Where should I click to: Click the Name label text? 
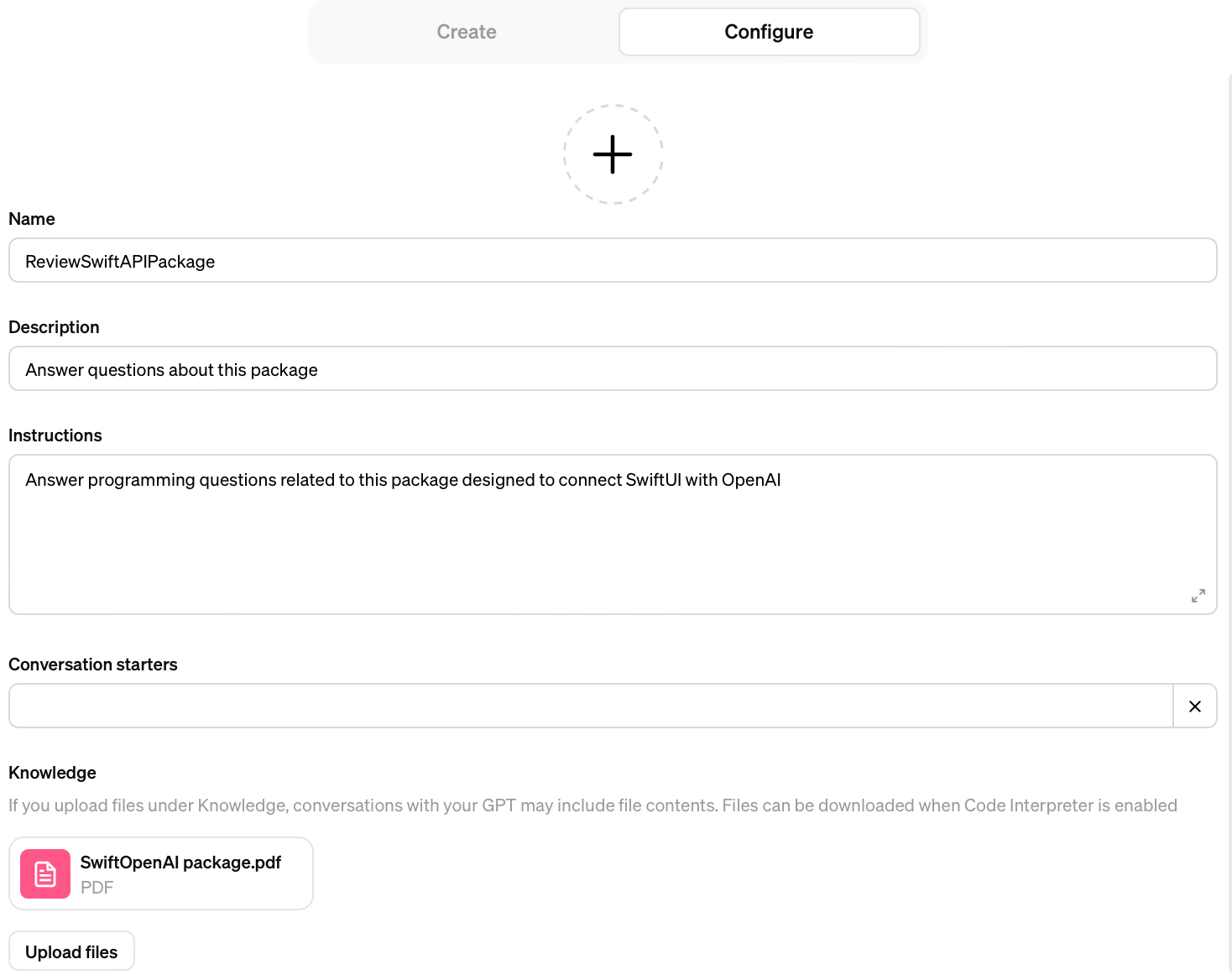32,219
